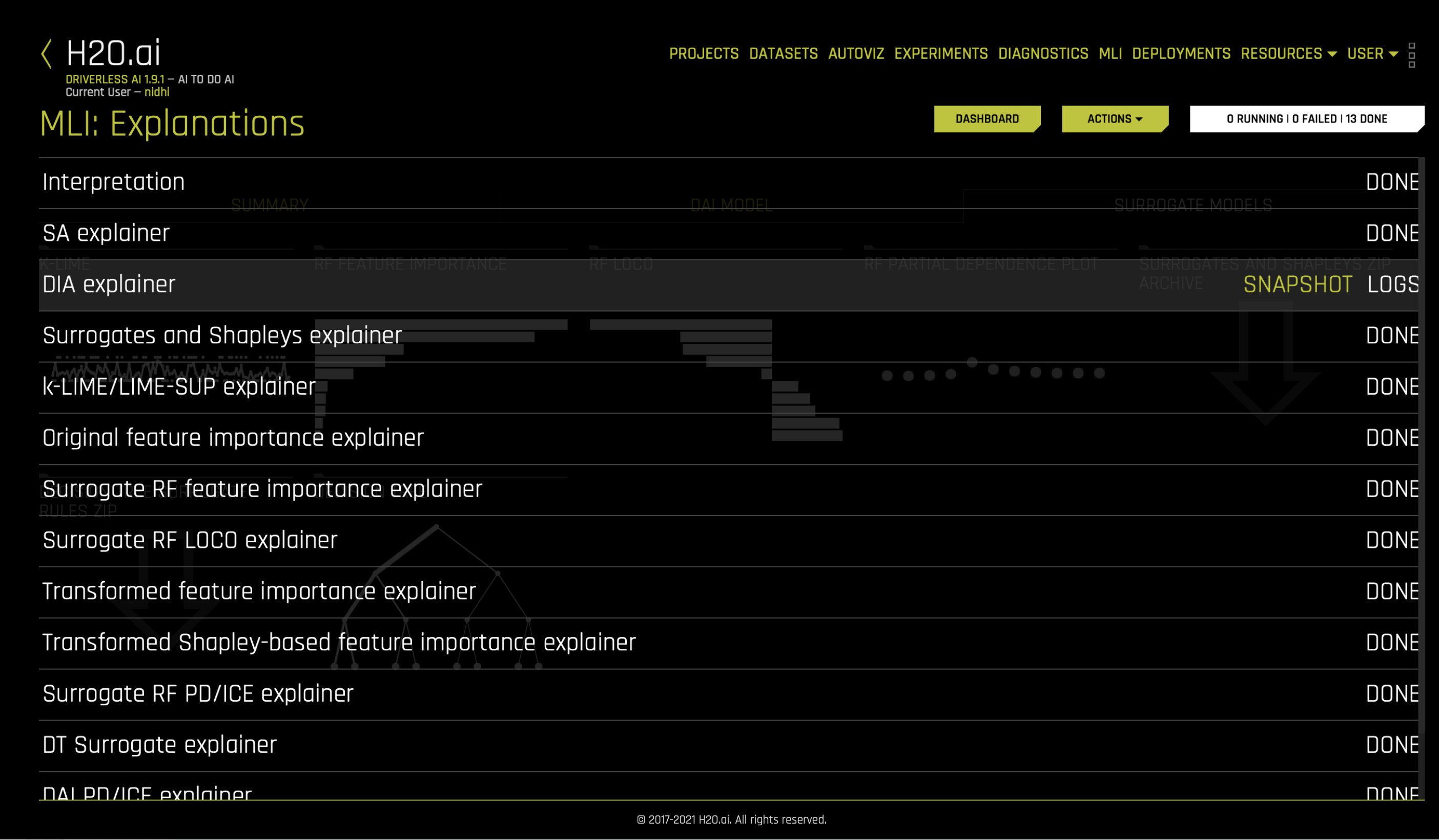Image resolution: width=1439 pixels, height=840 pixels.
Task: Click the H2O.ai logo text
Action: point(113,54)
